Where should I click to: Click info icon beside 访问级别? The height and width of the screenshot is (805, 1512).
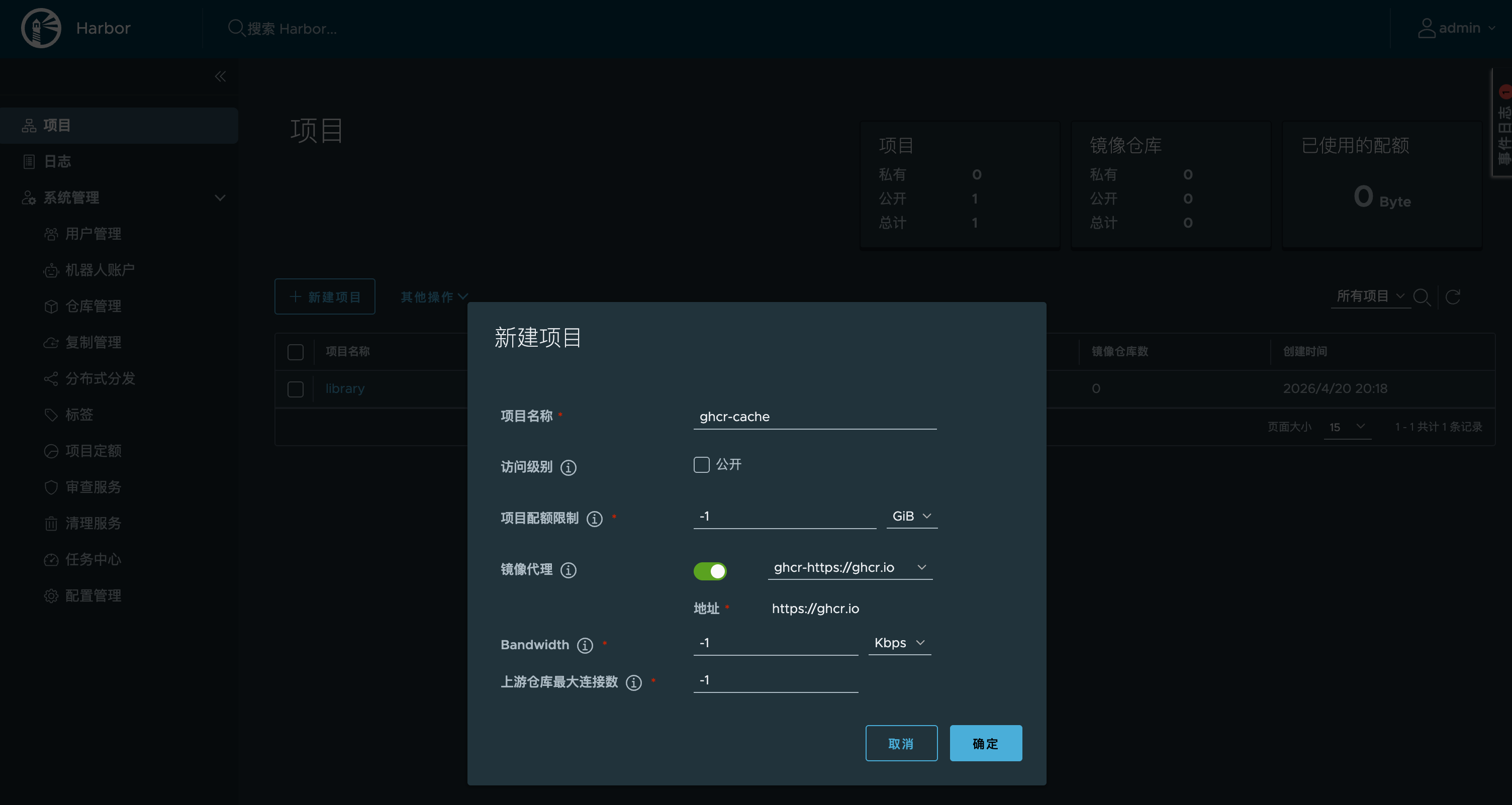(568, 468)
